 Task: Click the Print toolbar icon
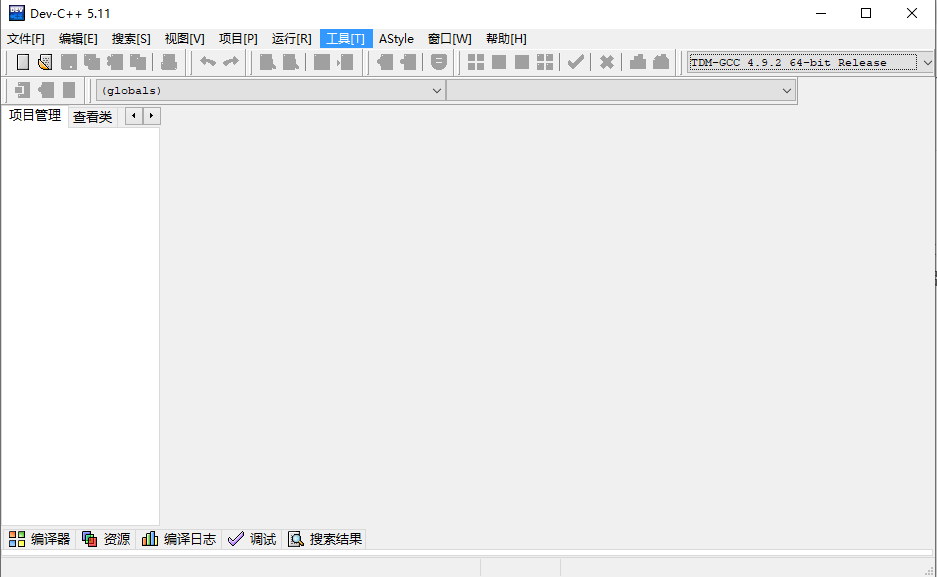click(x=169, y=62)
